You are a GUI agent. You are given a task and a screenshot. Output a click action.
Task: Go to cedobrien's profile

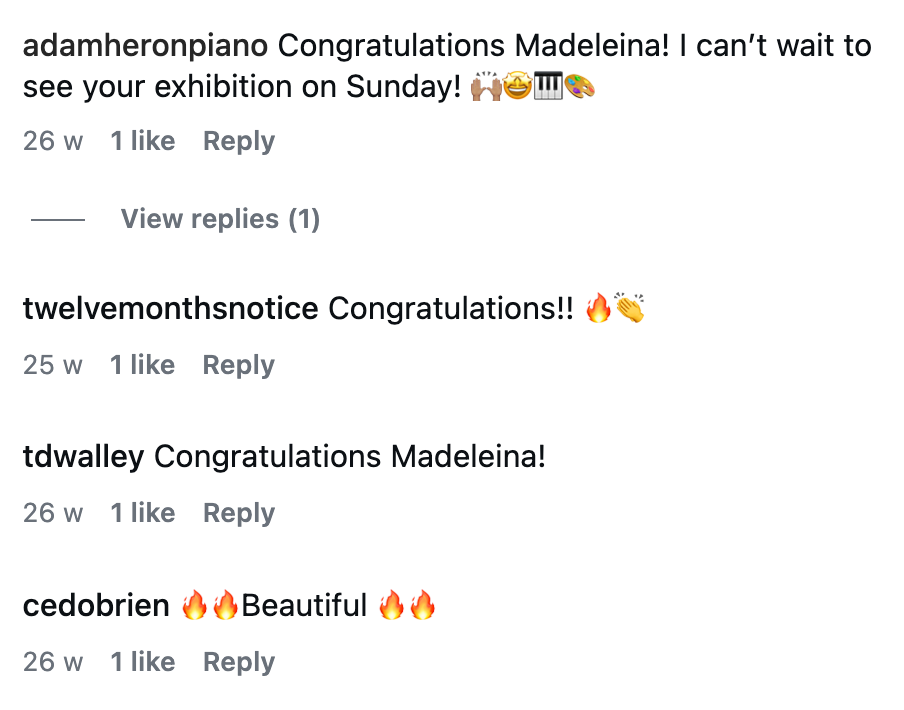(96, 606)
